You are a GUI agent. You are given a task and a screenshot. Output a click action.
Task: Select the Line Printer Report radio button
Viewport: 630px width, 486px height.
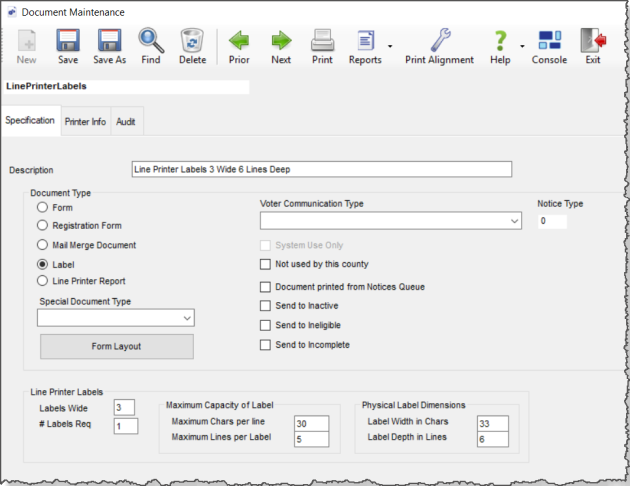[x=43, y=282]
